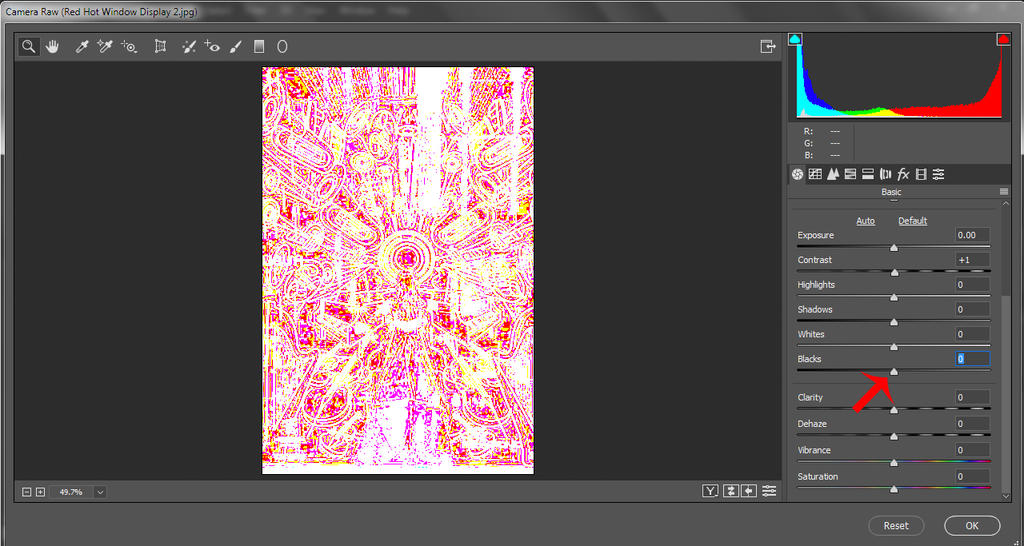Choose the Adjustment Brush tool

(236, 46)
